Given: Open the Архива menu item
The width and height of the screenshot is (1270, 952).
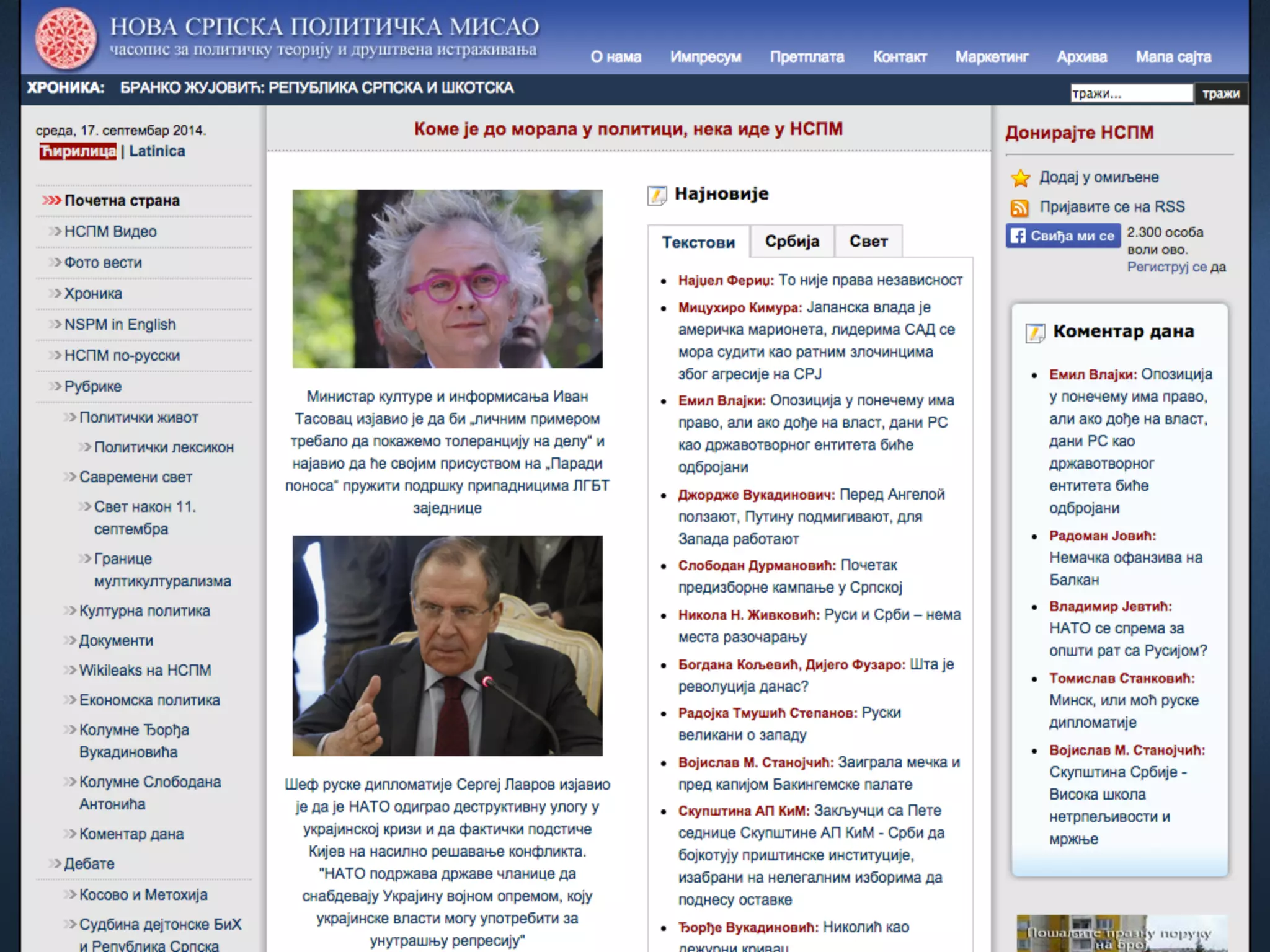Looking at the screenshot, I should (1081, 57).
